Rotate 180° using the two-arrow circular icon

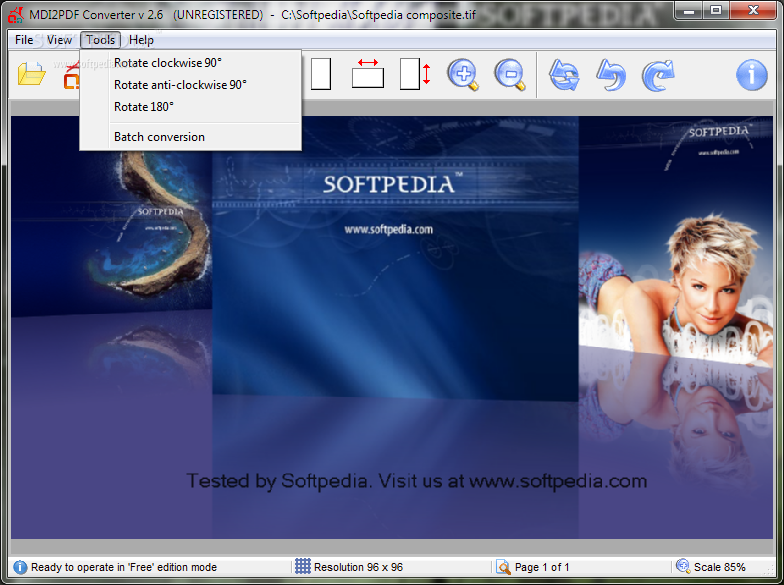tap(564, 75)
